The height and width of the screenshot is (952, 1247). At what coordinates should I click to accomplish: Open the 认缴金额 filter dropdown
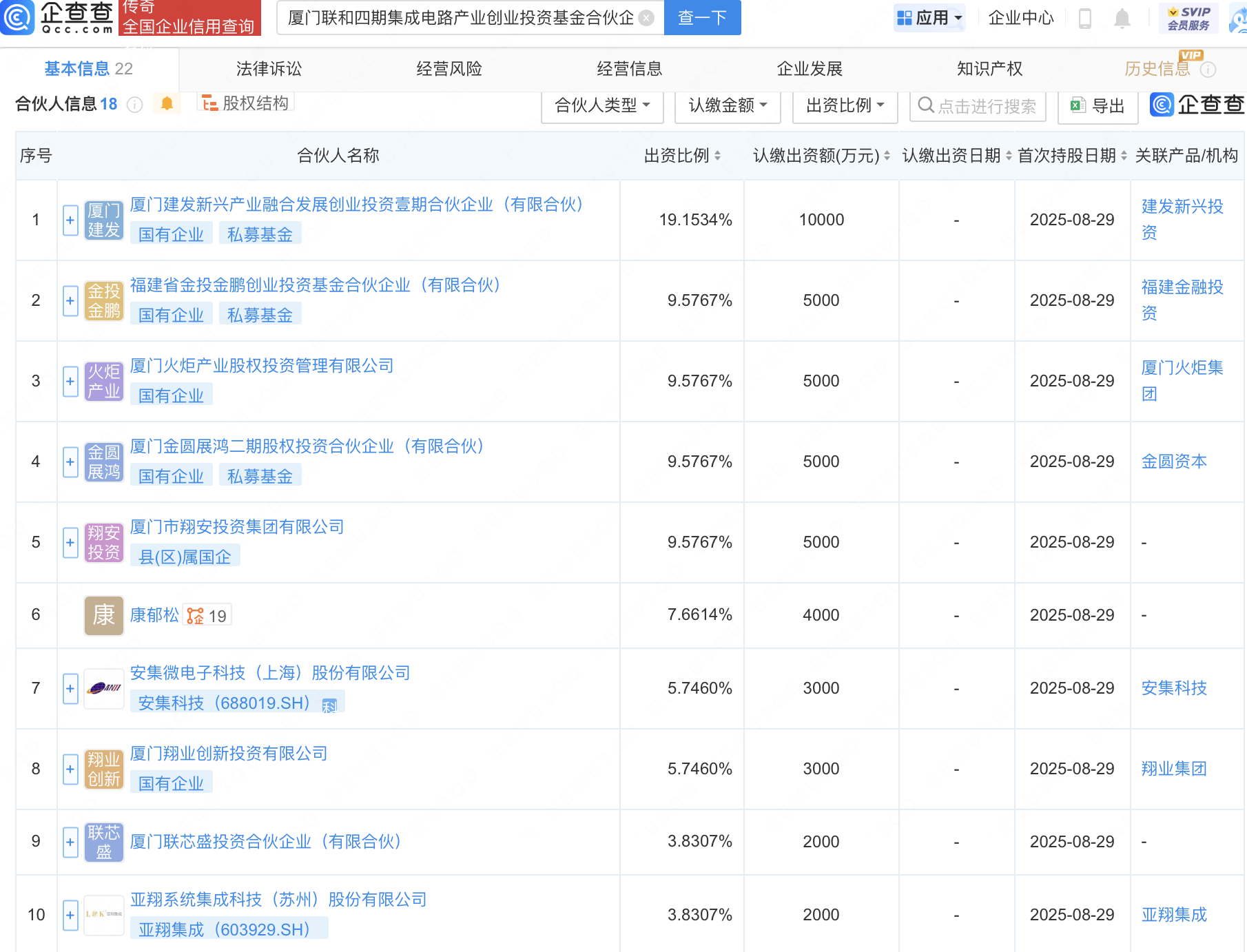pos(728,106)
